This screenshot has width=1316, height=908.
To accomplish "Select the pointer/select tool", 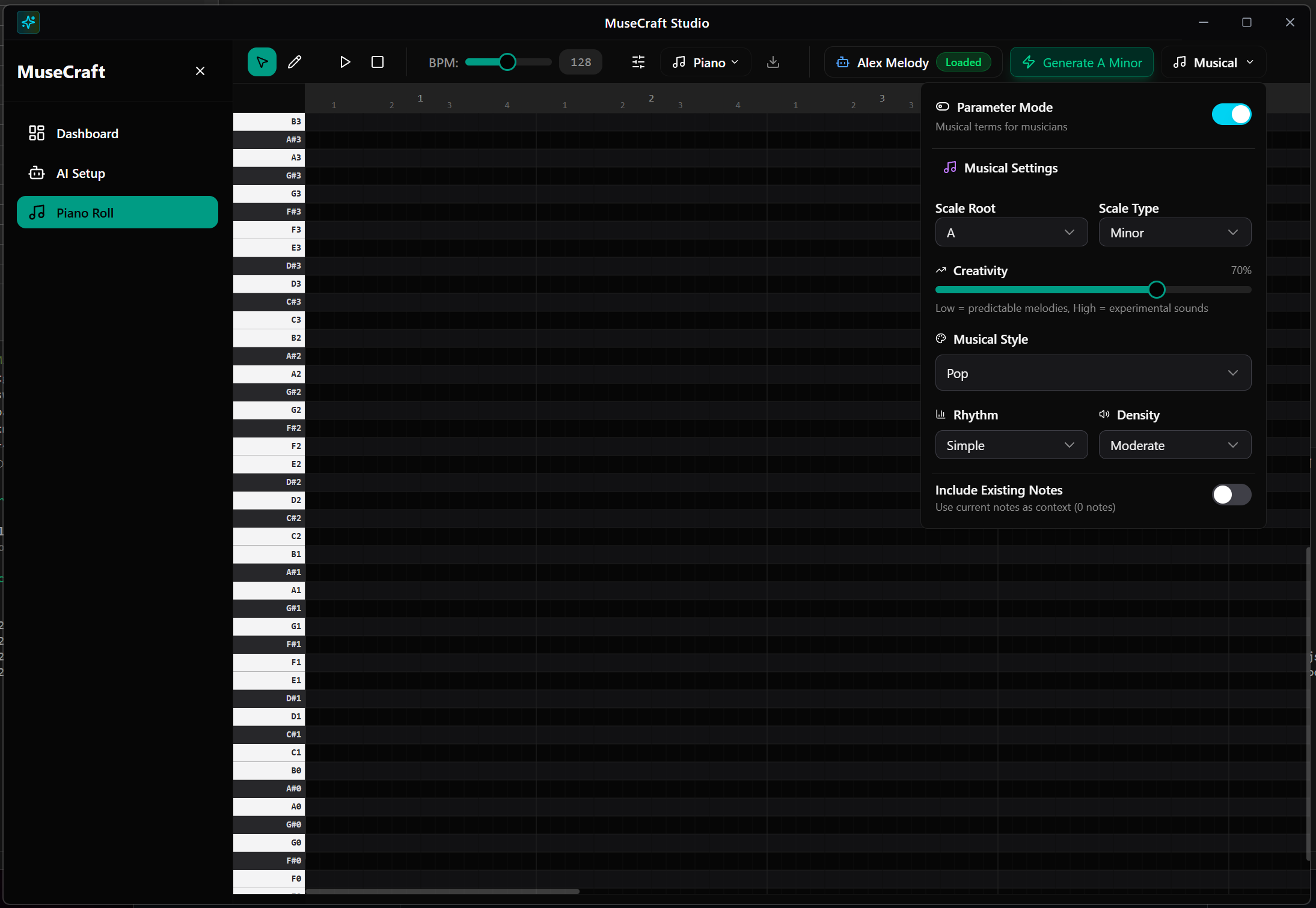I will coord(262,62).
